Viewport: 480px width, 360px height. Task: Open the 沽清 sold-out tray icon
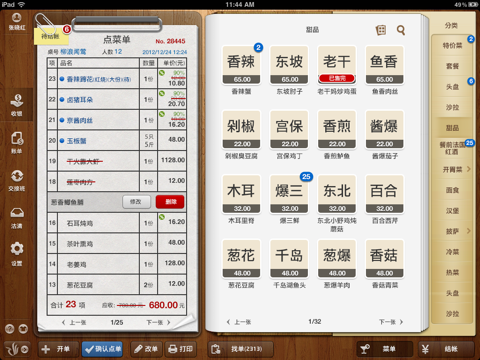(x=17, y=218)
